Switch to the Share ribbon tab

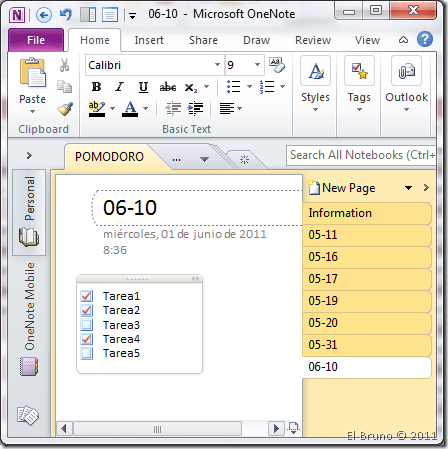pyautogui.click(x=203, y=40)
